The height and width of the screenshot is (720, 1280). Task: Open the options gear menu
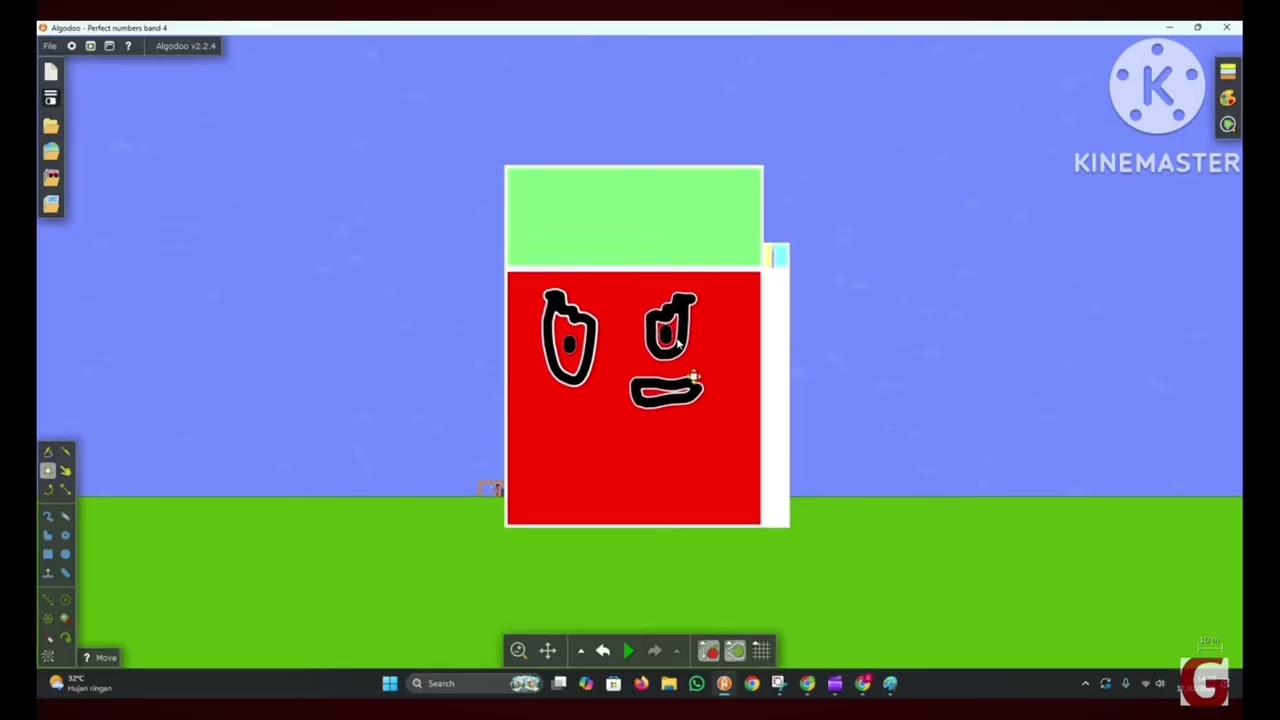pyautogui.click(x=71, y=46)
